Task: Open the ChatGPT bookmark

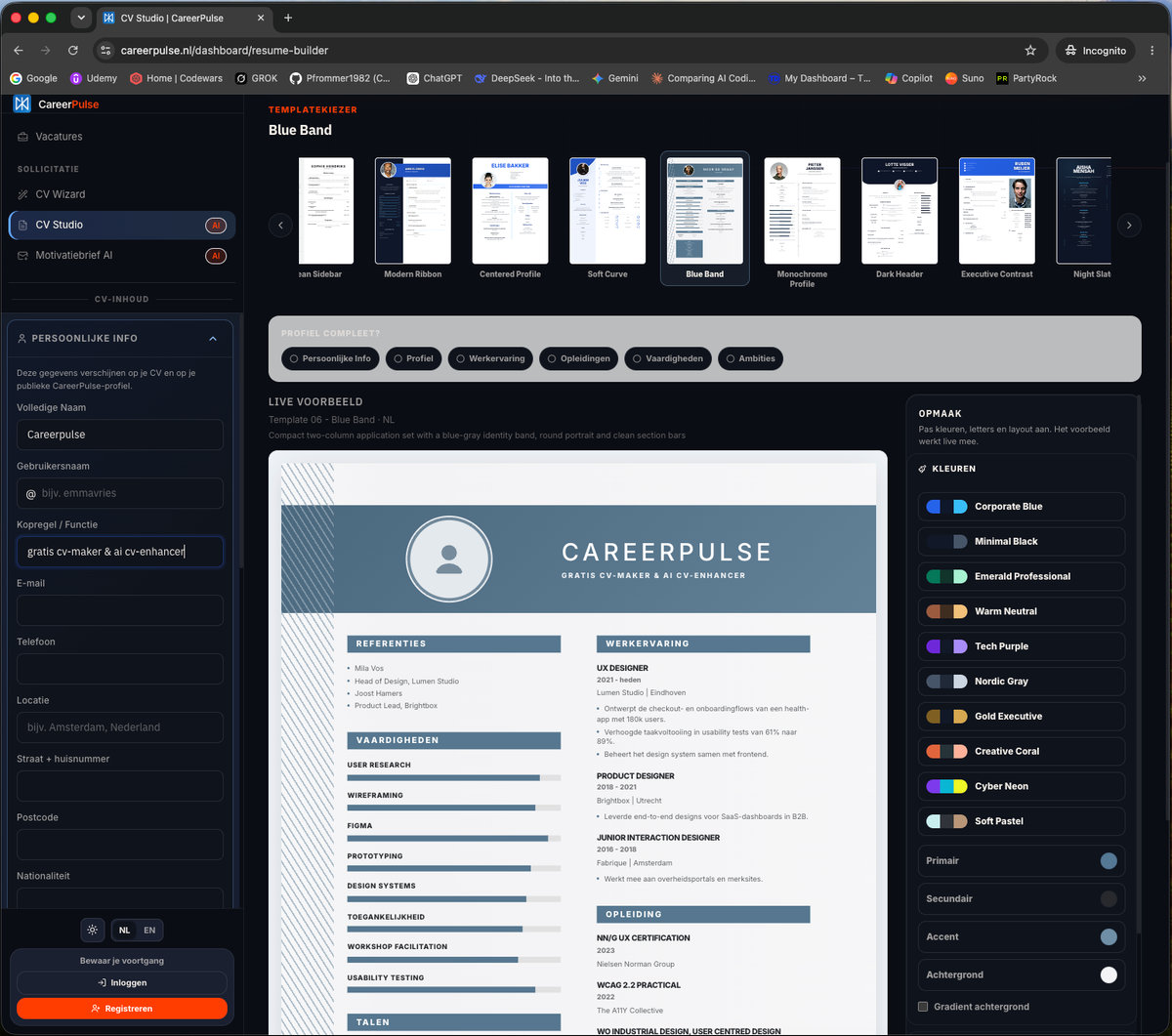Action: click(436, 78)
